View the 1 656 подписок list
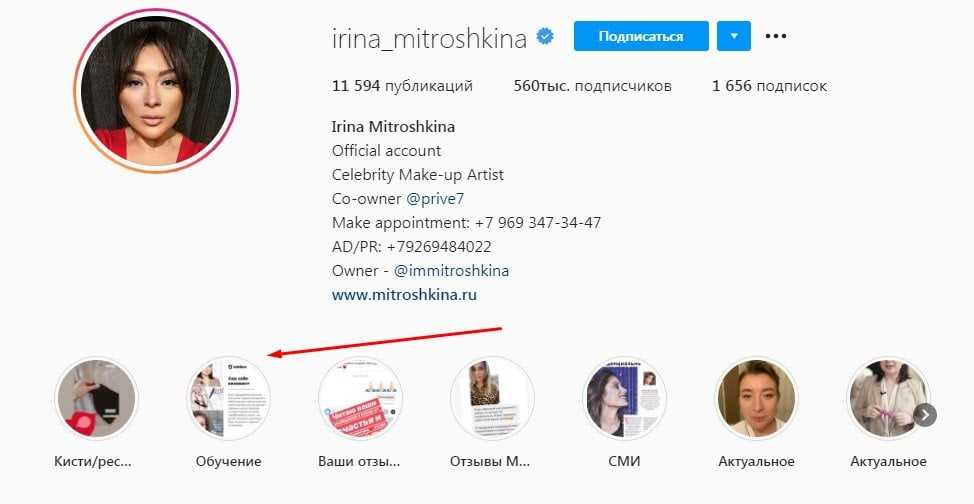The image size is (974, 504). pyautogui.click(x=769, y=86)
